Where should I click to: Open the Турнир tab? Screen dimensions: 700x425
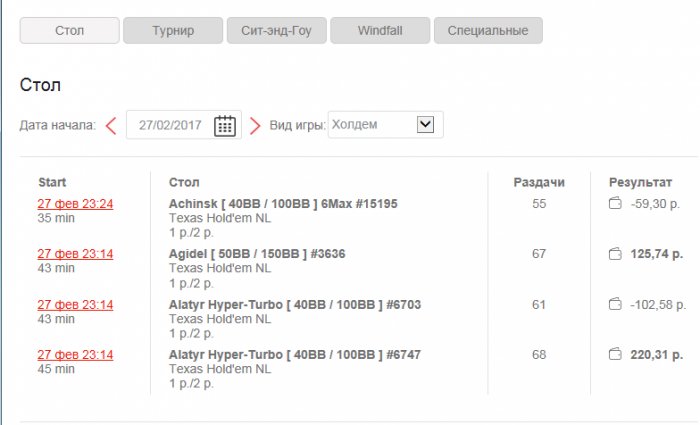click(x=173, y=30)
